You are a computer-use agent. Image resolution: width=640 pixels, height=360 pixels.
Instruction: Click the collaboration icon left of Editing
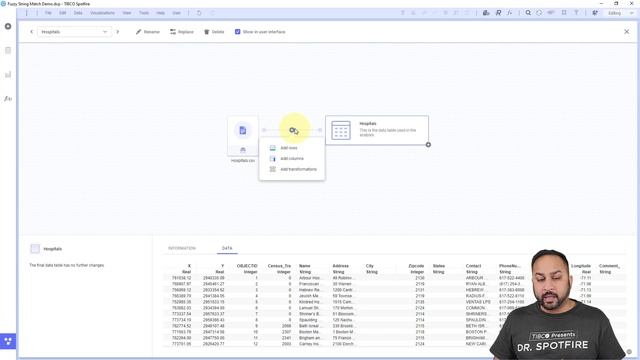(x=595, y=13)
